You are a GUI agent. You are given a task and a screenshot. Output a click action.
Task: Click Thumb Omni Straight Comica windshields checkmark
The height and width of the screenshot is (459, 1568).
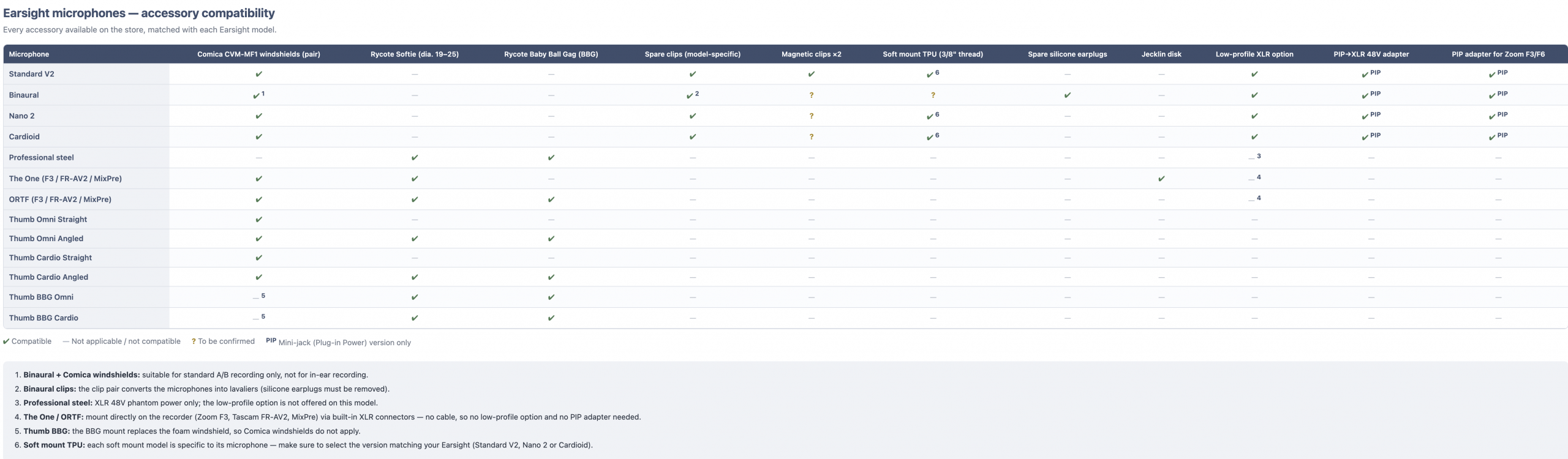[258, 219]
